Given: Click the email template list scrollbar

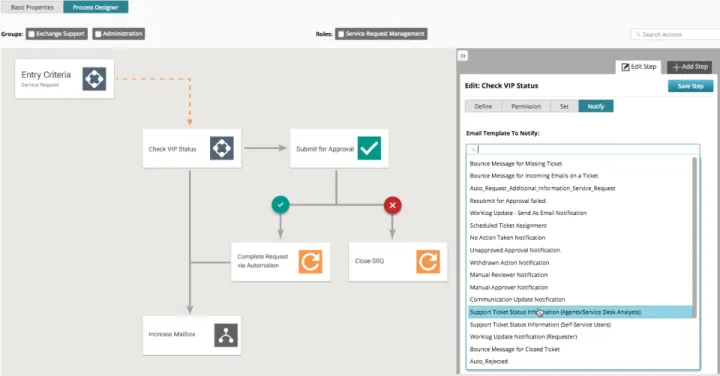Looking at the screenshot, I should pyautogui.click(x=694, y=236).
